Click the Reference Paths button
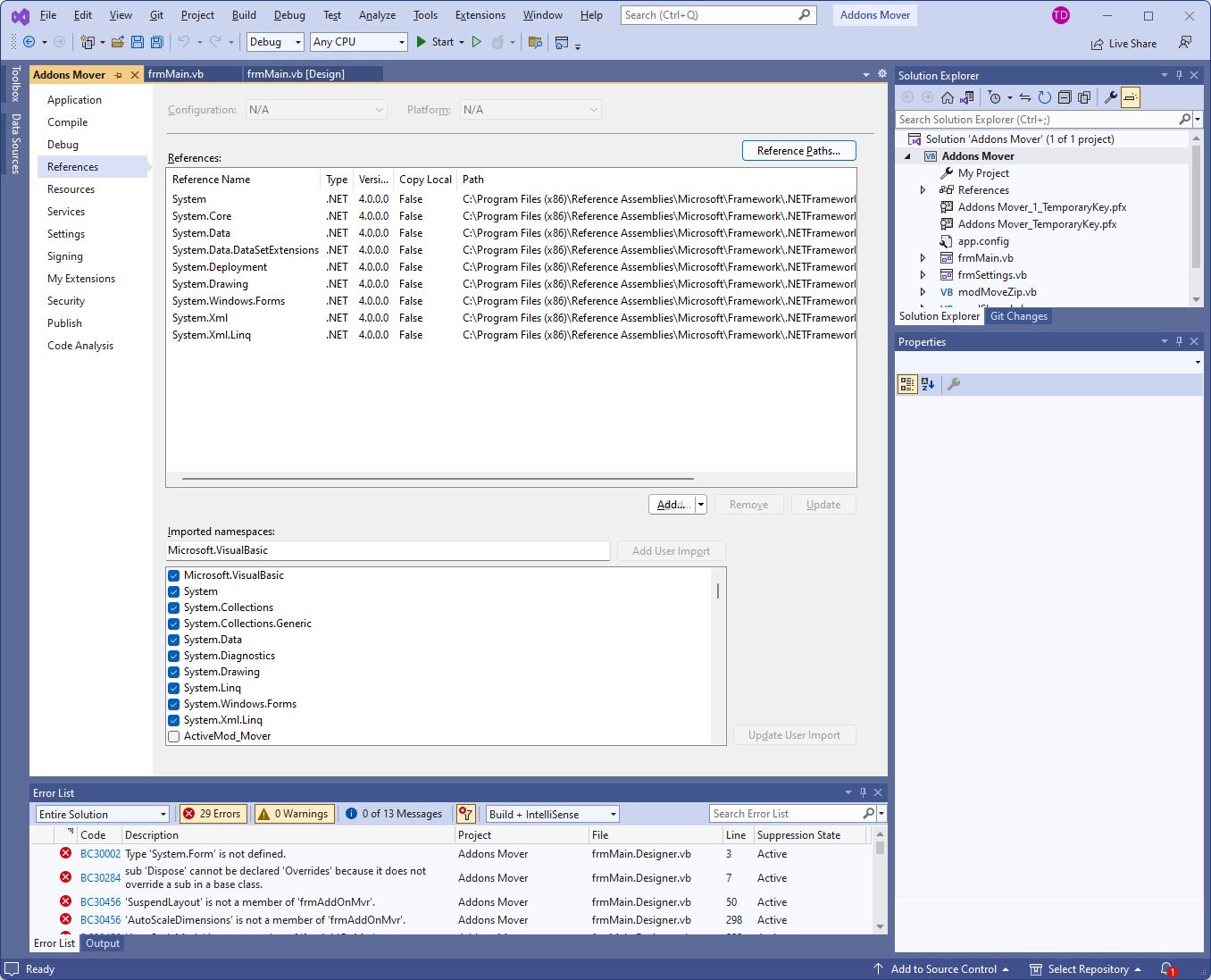1211x980 pixels. click(798, 151)
